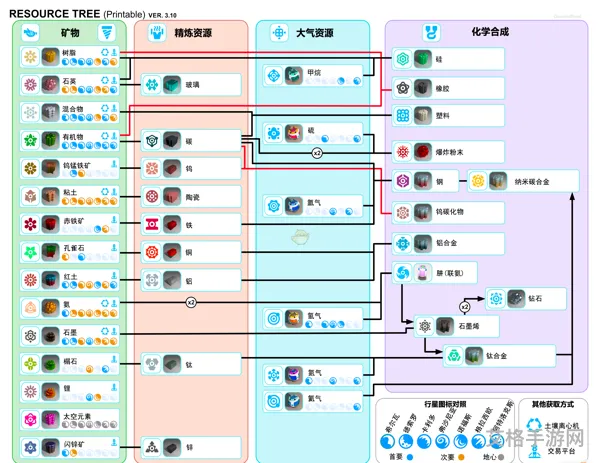Click the teal 玻璃 cube icon
This screenshot has height=463, width=600.
coord(172,85)
